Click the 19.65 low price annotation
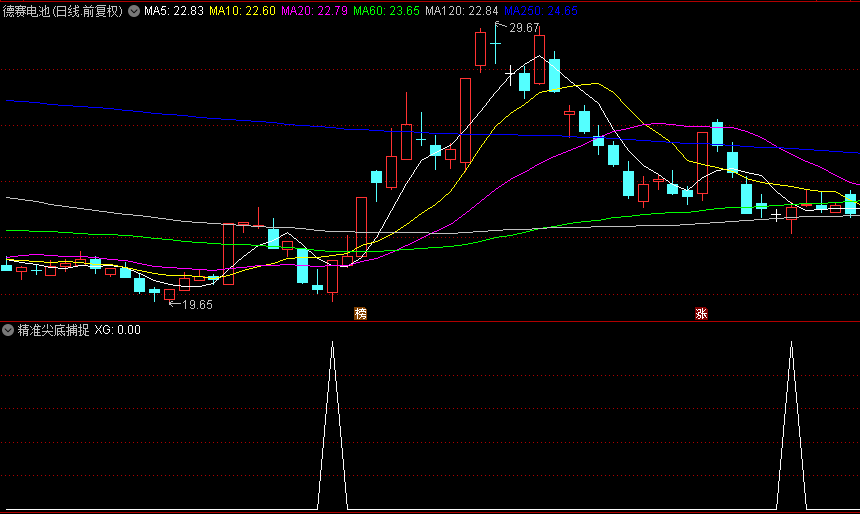Viewport: 860px width, 514px height. [x=197, y=305]
